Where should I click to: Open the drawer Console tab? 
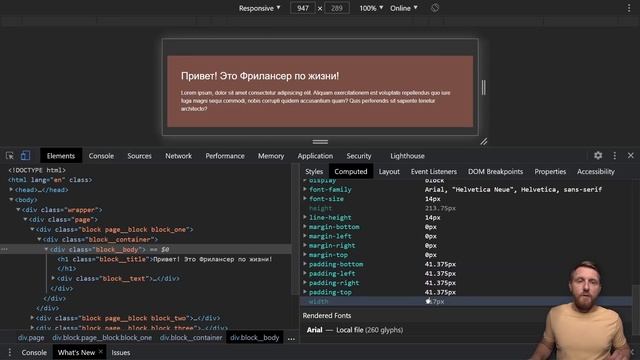pos(34,352)
